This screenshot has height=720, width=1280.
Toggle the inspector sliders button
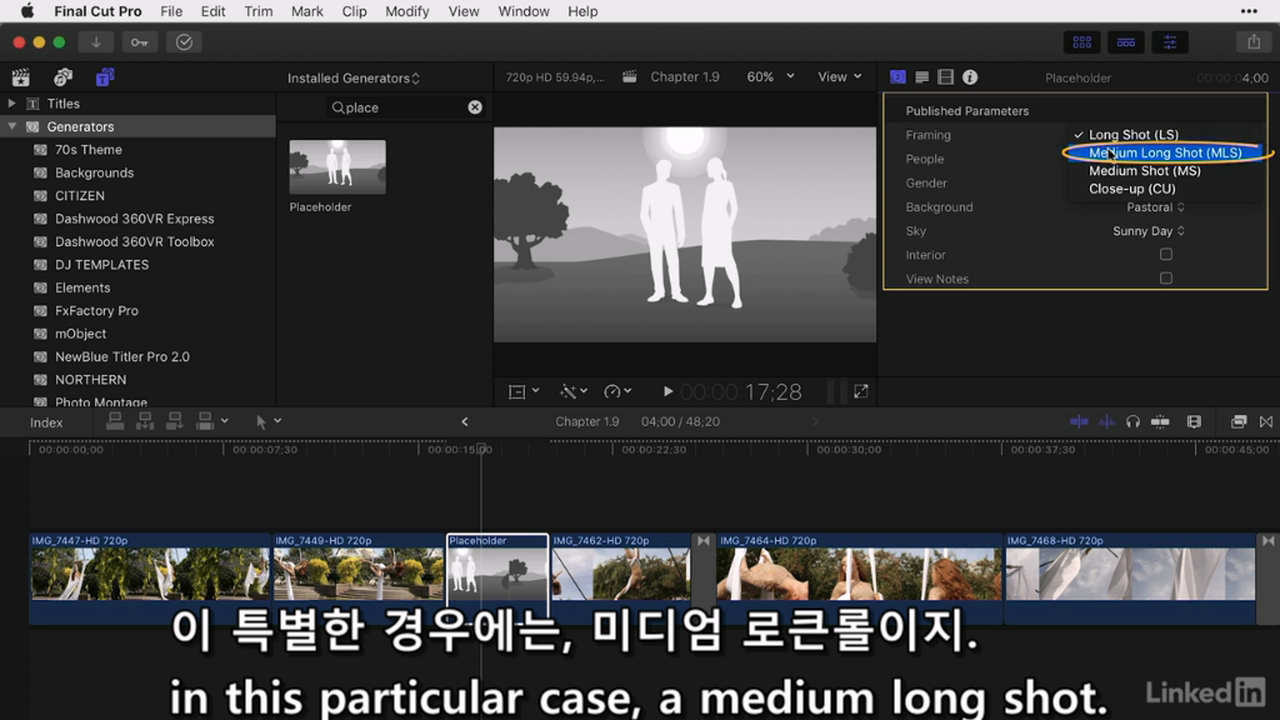1170,42
